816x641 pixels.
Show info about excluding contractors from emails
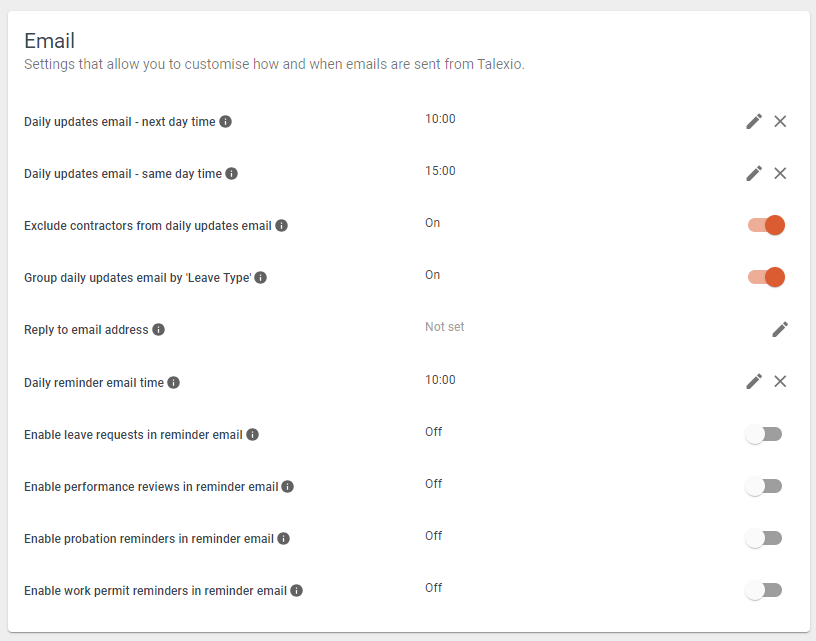[x=281, y=225]
